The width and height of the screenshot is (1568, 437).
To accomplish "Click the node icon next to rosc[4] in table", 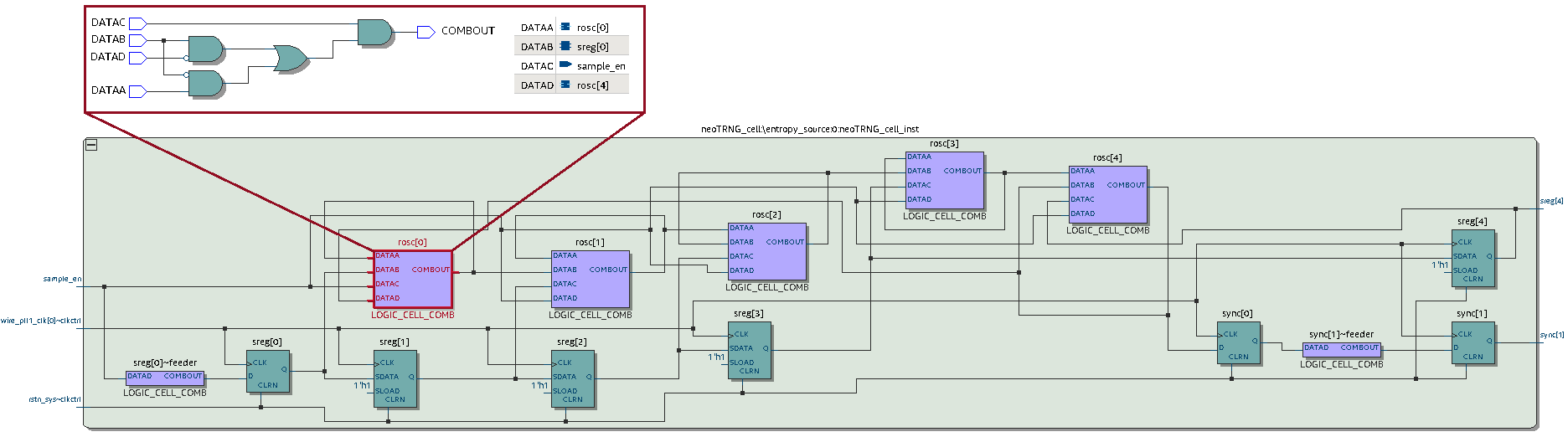I will point(565,85).
